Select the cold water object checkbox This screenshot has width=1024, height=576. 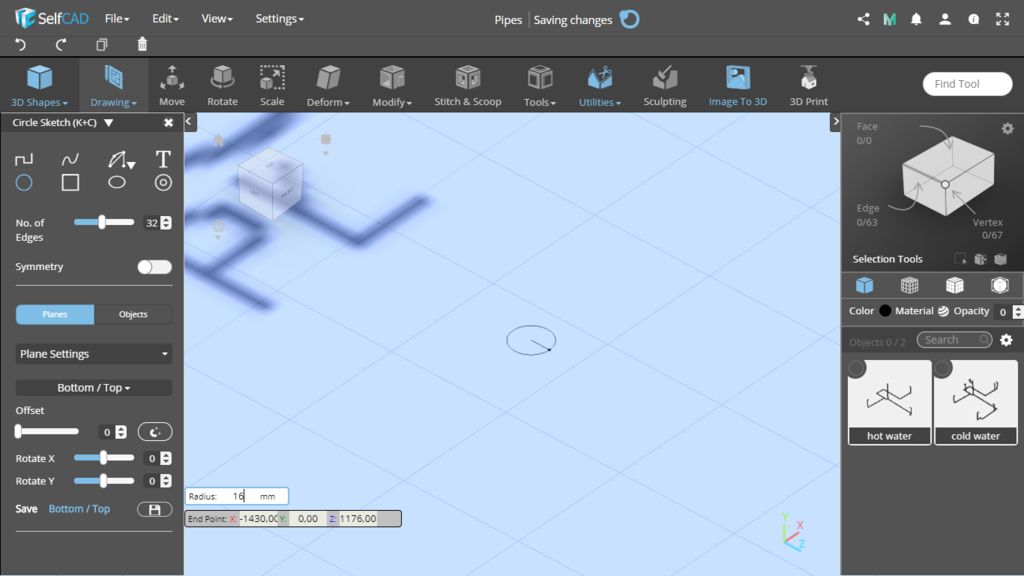tap(942, 369)
